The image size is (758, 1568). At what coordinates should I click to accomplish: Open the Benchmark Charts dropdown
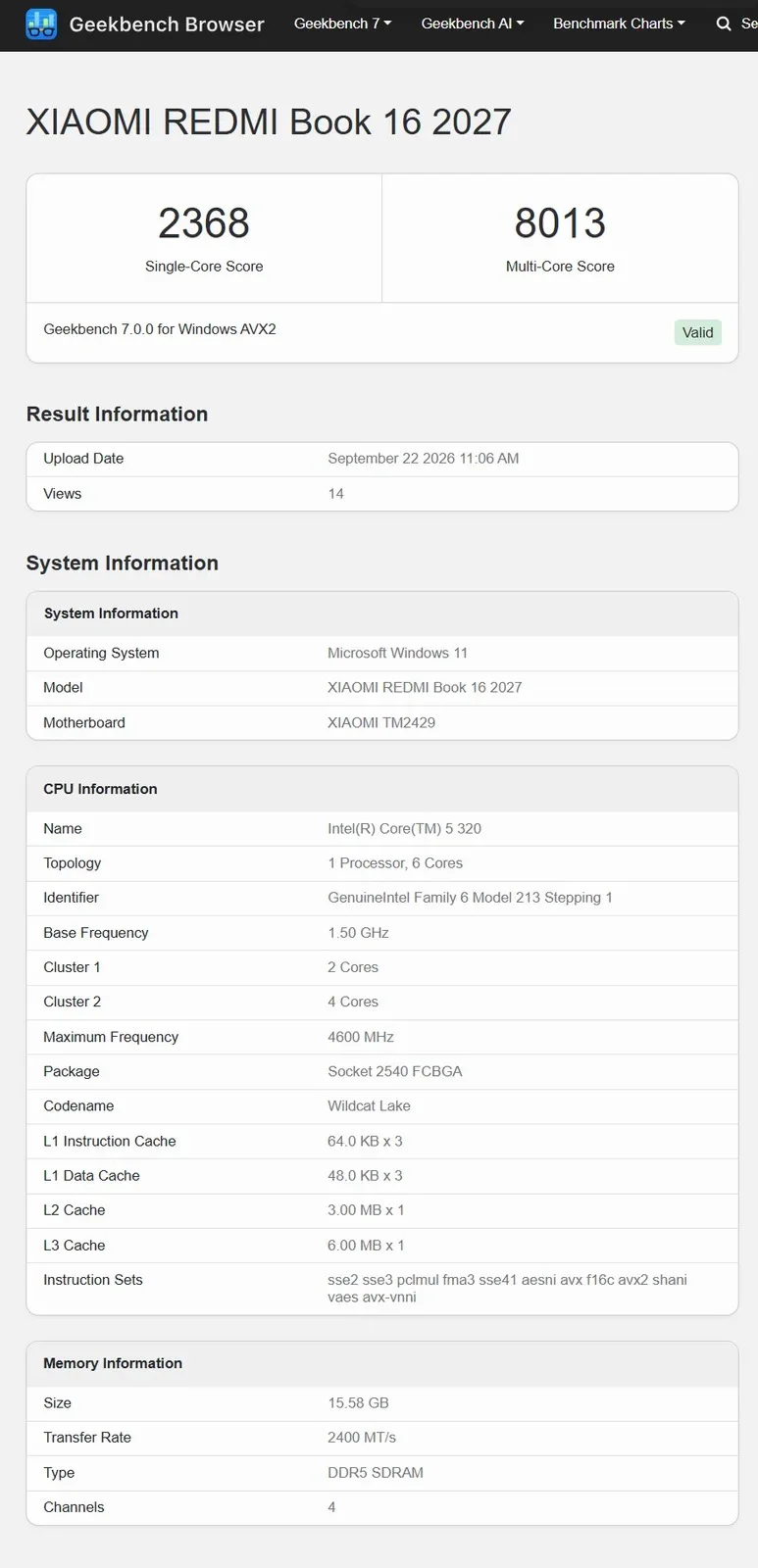(x=619, y=24)
